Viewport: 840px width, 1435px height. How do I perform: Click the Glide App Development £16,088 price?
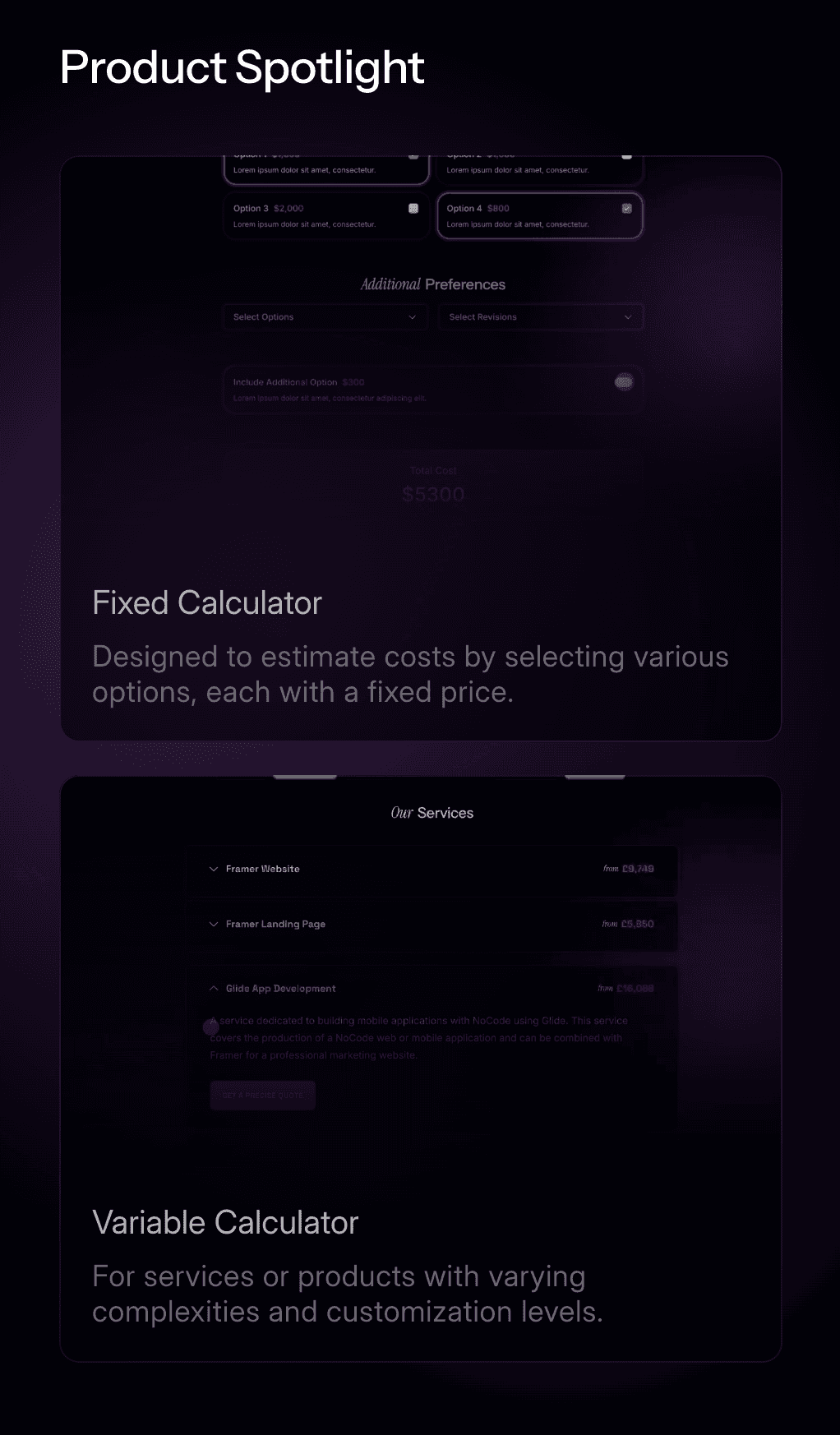(x=635, y=989)
